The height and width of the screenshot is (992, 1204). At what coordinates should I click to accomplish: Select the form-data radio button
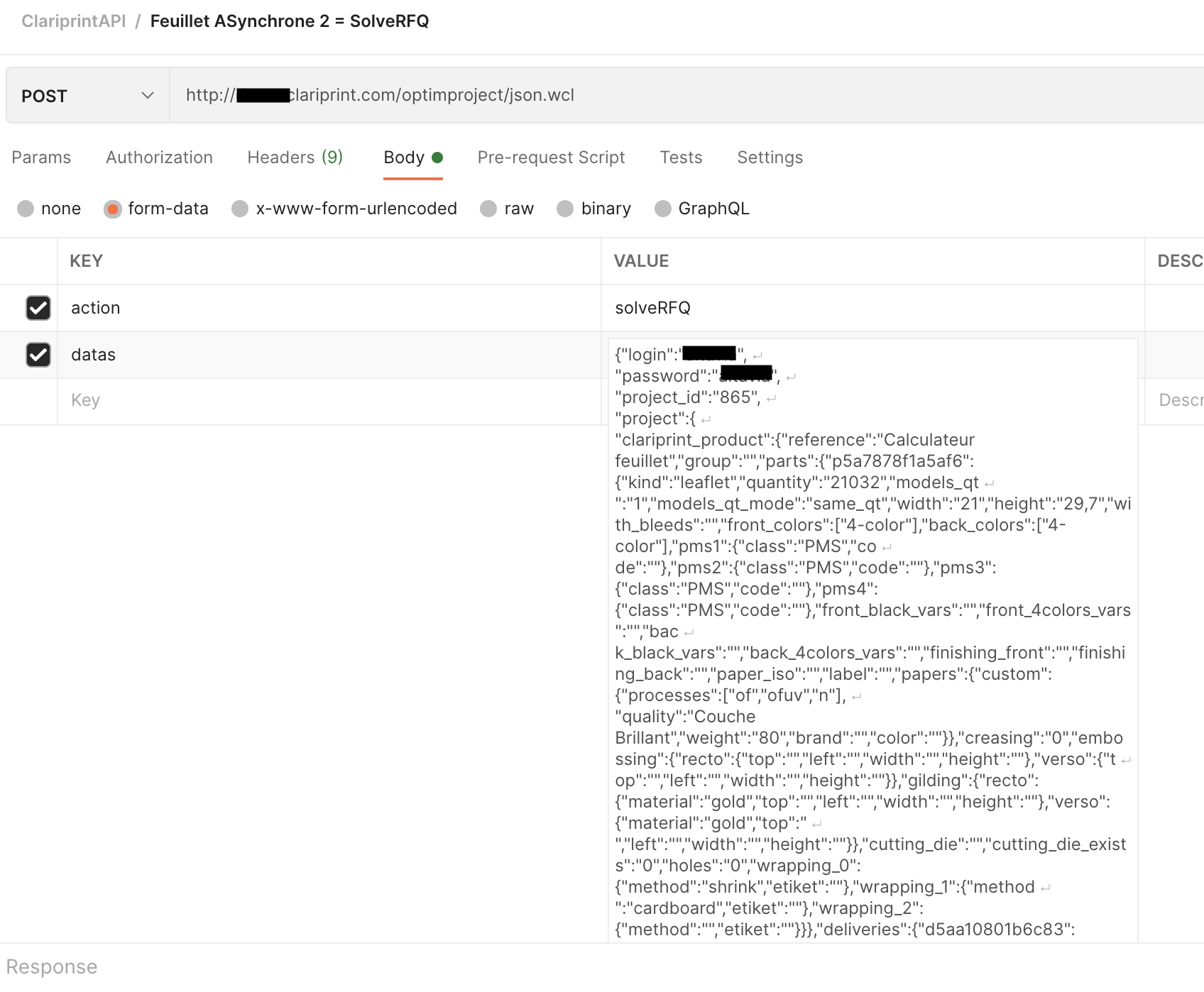[113, 209]
